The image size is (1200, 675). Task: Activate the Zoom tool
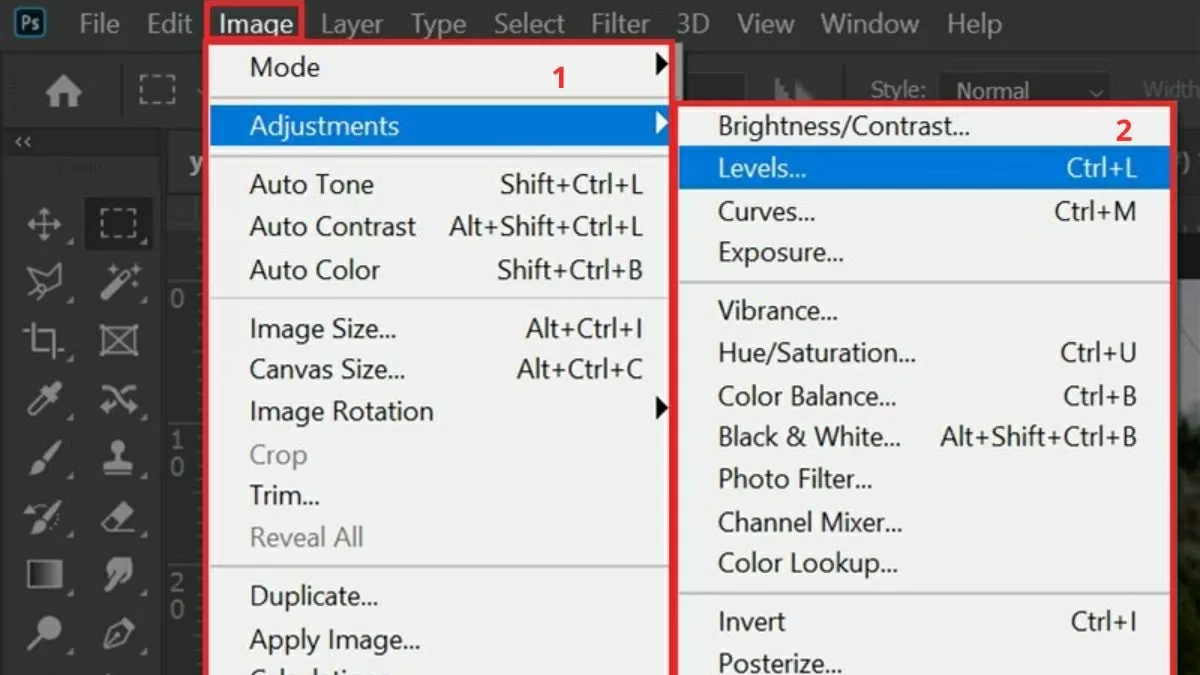[x=44, y=634]
